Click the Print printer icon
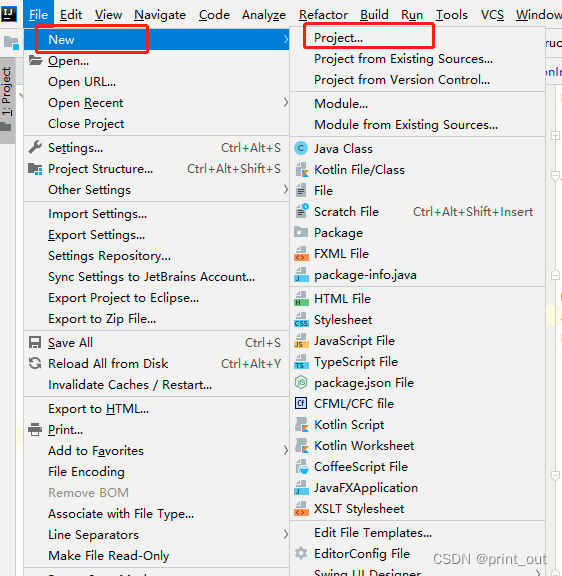Viewport: 562px width, 576px height. coord(35,429)
